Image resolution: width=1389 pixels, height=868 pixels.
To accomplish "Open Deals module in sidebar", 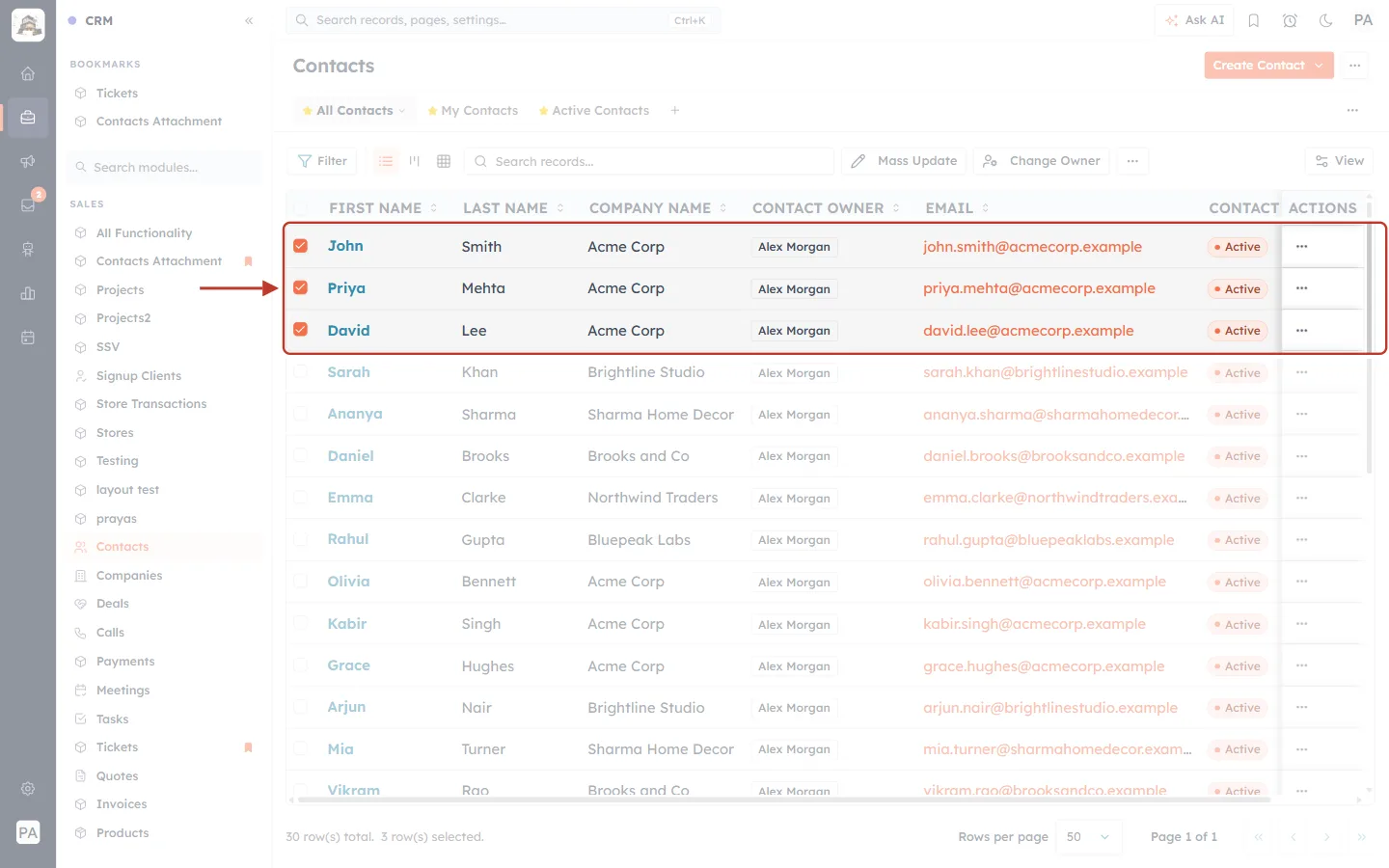I will pyautogui.click(x=112, y=604).
